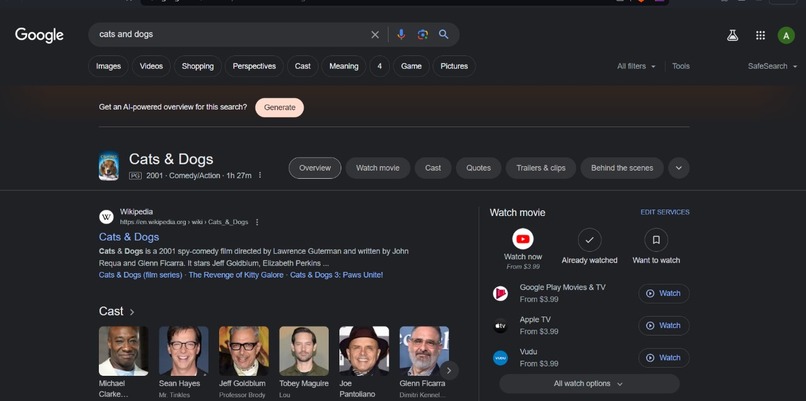The height and width of the screenshot is (401, 806).
Task: Add movie to Want to watch
Action: (x=656, y=240)
